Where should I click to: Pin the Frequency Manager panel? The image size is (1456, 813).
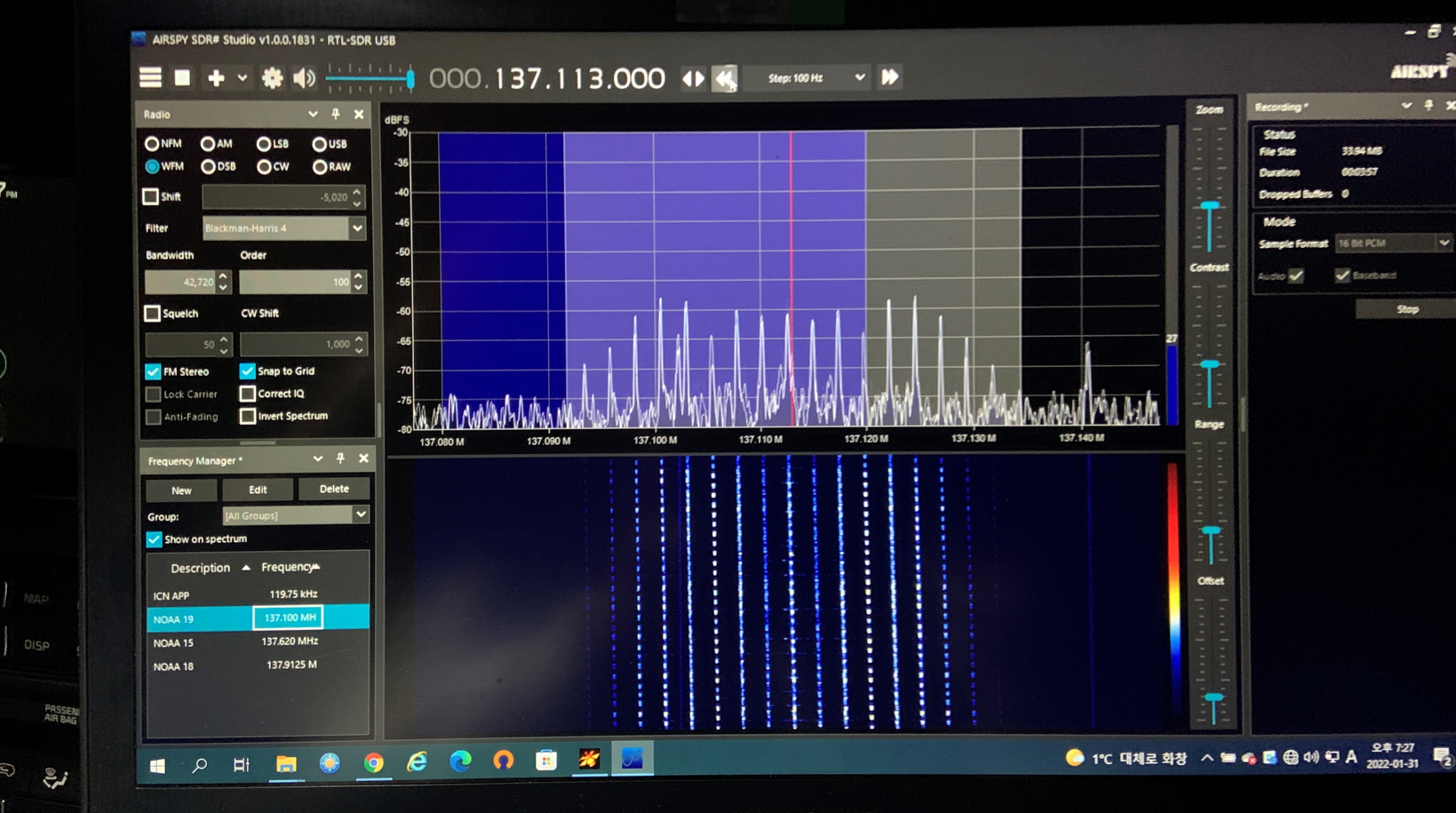(340, 458)
